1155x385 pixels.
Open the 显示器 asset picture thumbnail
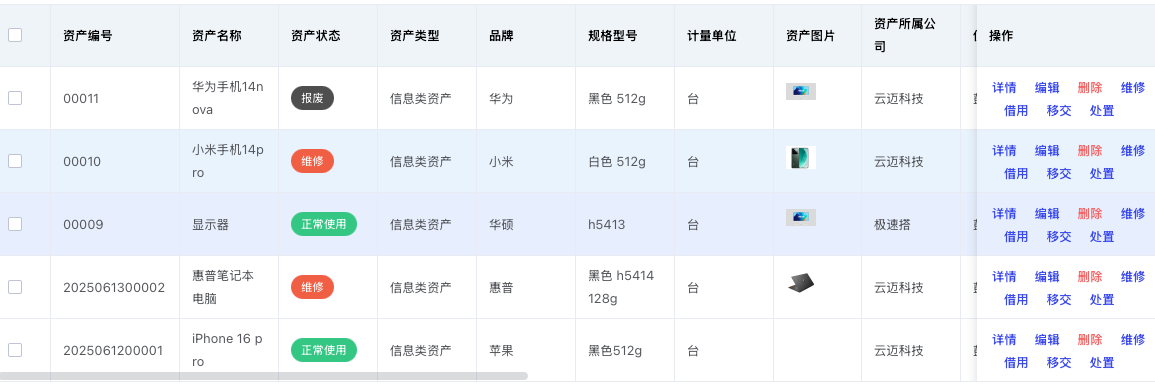(x=801, y=217)
